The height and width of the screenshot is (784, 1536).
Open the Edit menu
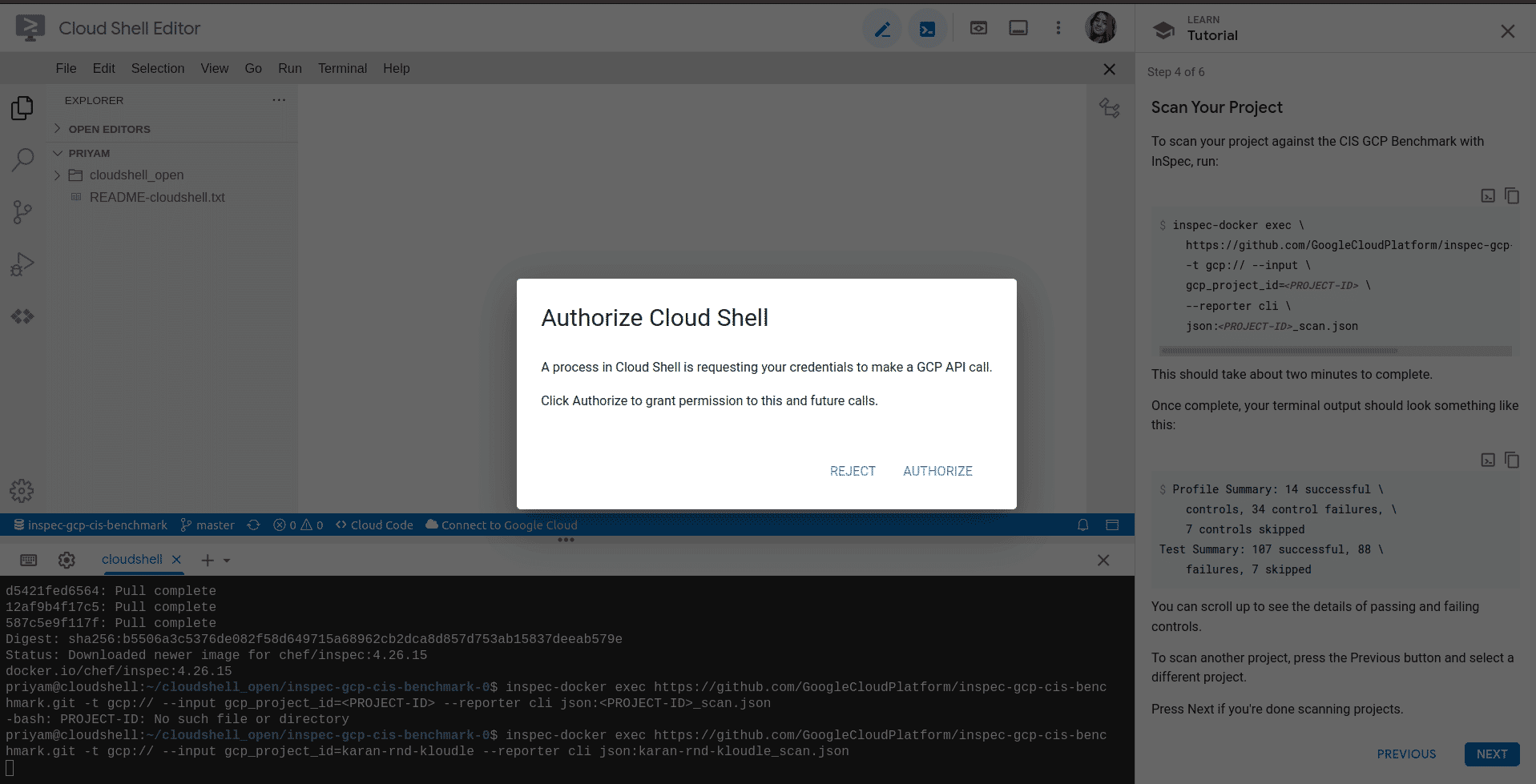coord(103,68)
